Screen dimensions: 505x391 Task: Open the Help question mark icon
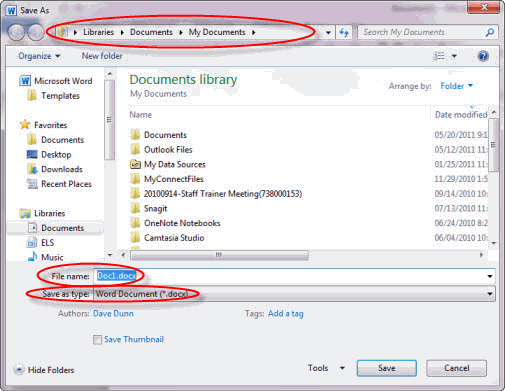point(483,56)
